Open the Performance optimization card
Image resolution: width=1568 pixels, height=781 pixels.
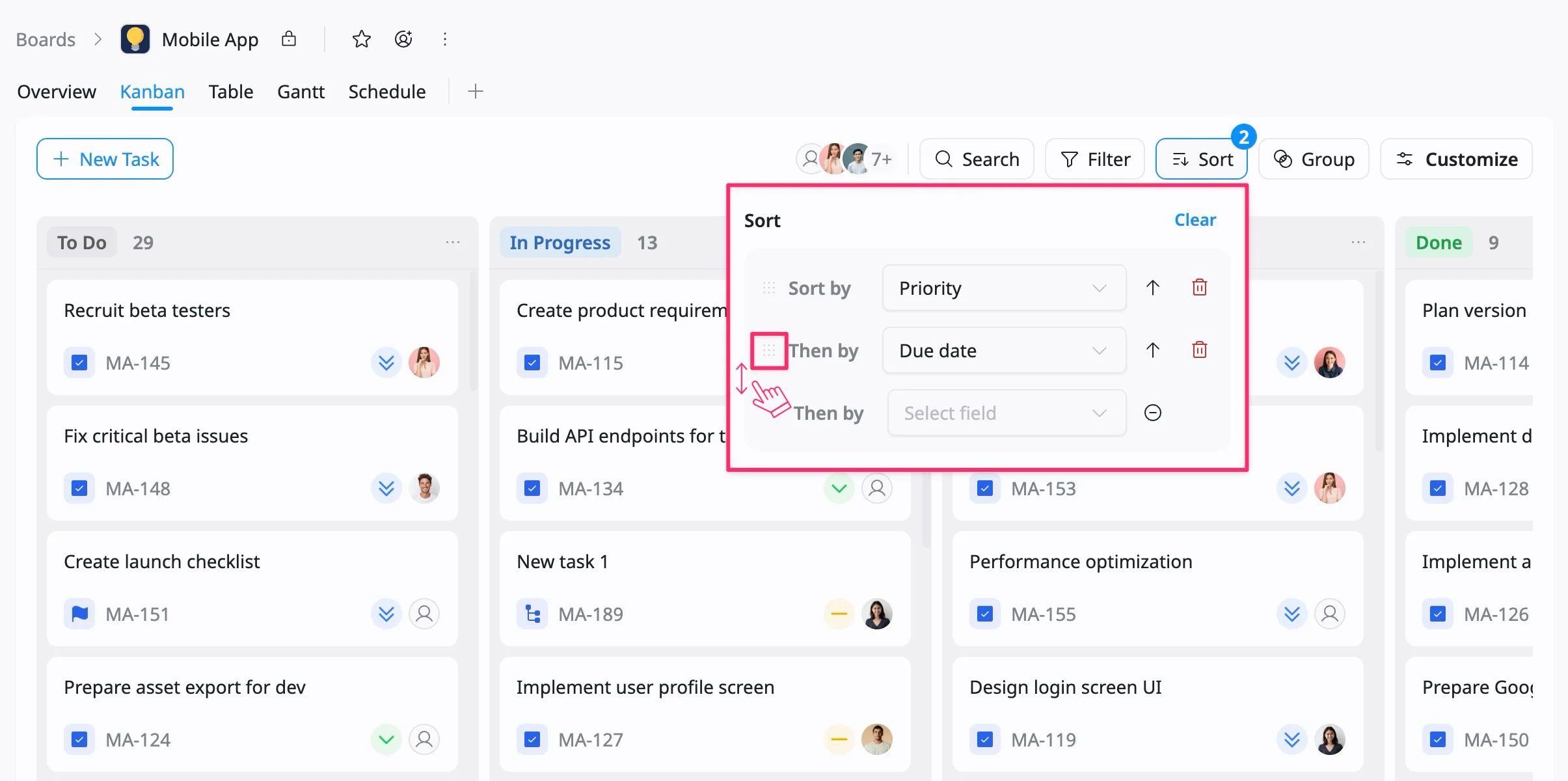tap(1158, 588)
